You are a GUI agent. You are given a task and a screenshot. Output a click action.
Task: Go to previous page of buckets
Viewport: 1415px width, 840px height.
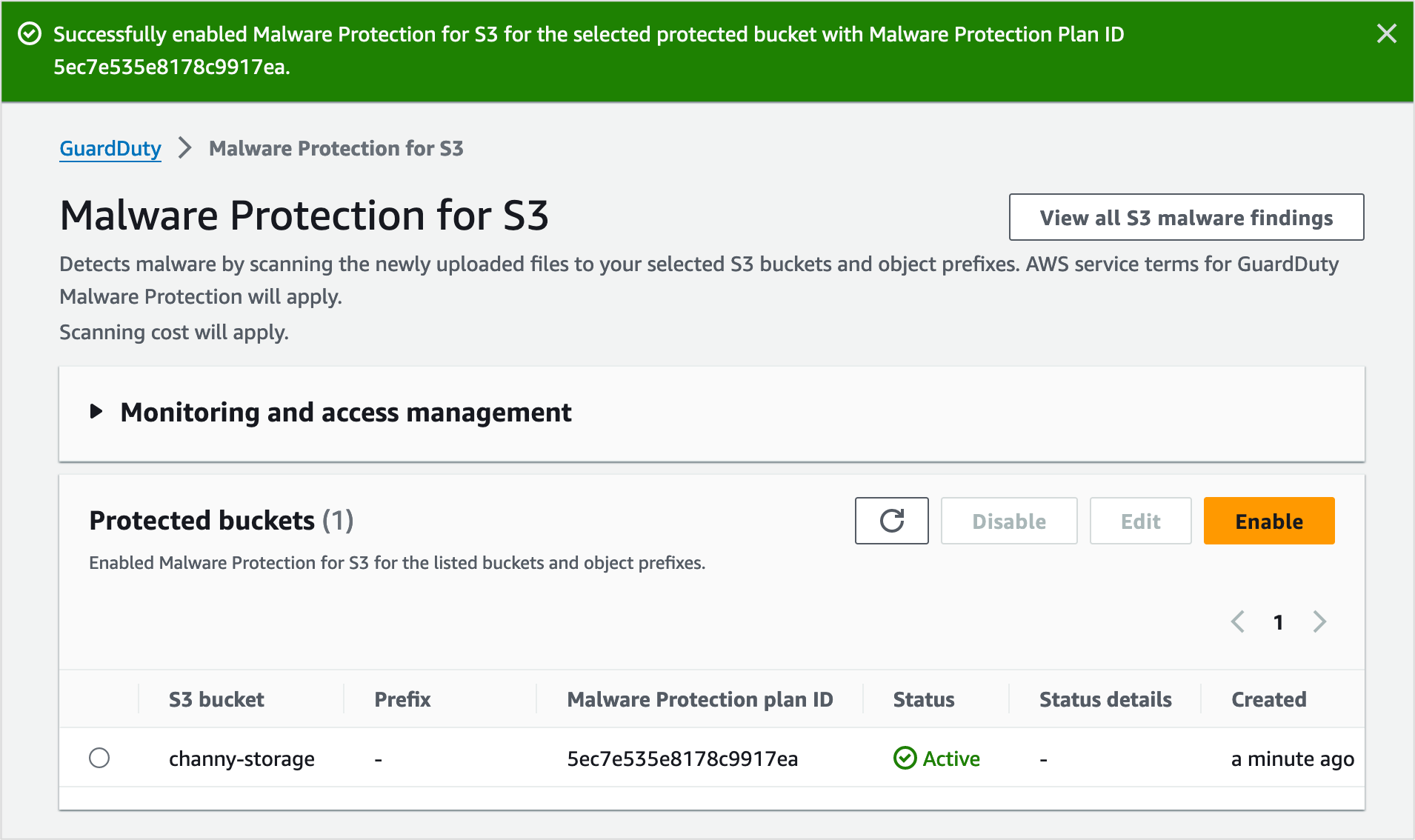coord(1237,621)
